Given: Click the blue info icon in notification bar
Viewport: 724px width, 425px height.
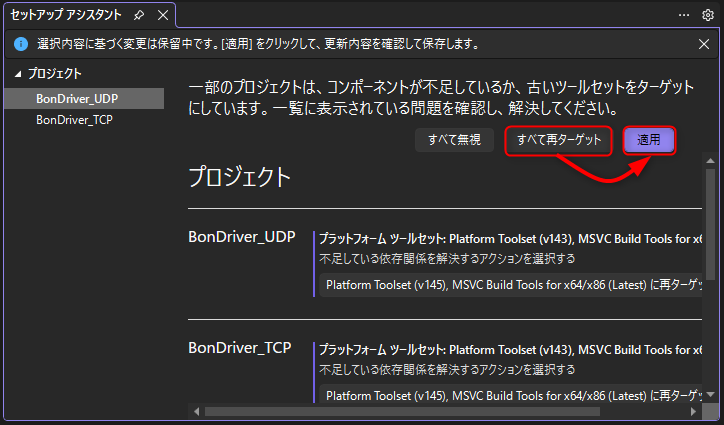Looking at the screenshot, I should [21, 44].
